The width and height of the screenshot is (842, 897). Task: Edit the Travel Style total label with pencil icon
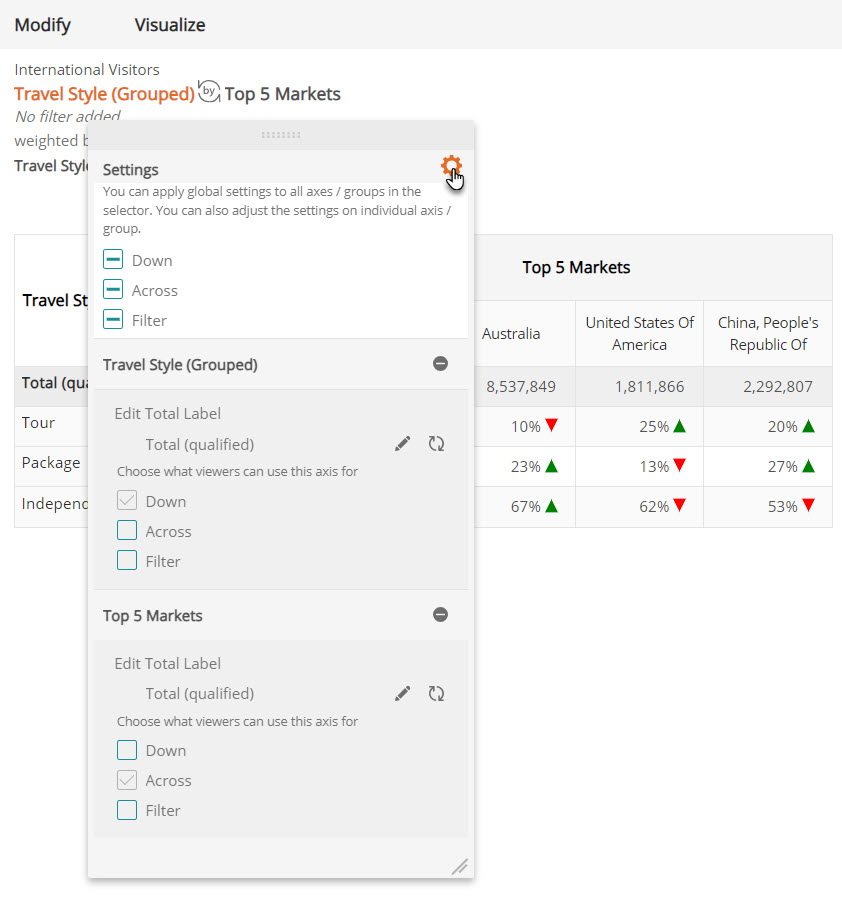coord(403,443)
